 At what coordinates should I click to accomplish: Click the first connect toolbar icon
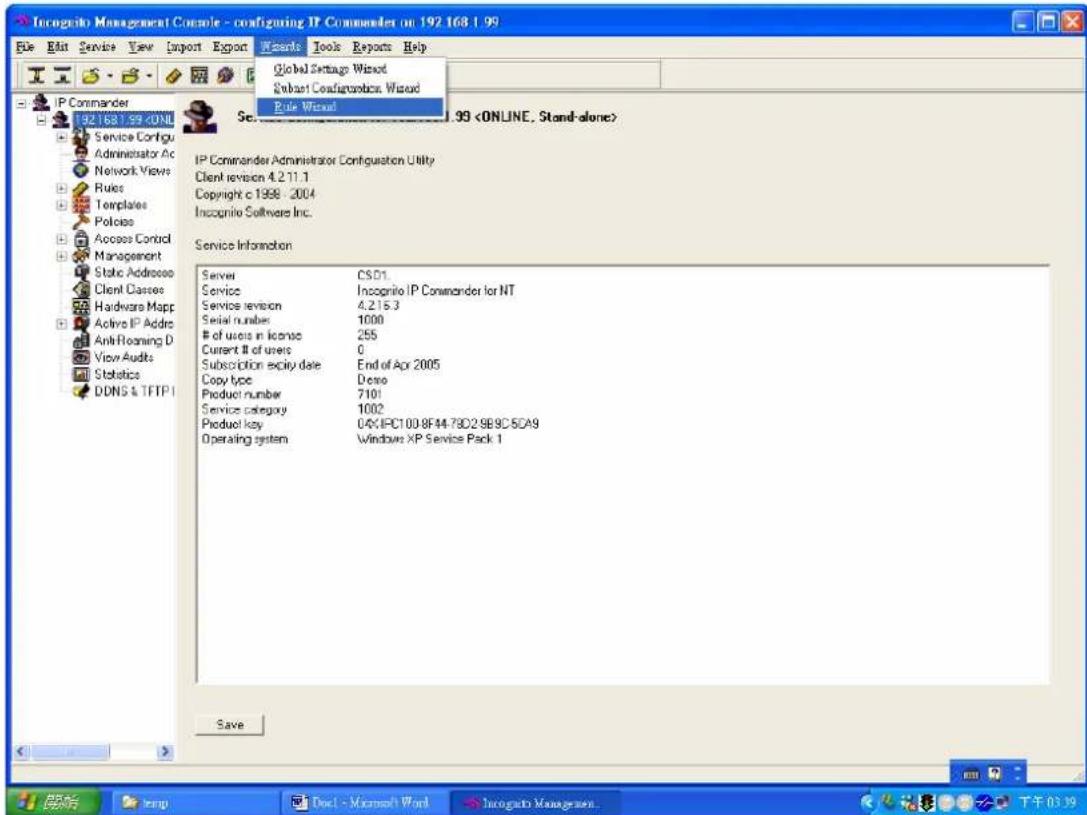[36, 75]
